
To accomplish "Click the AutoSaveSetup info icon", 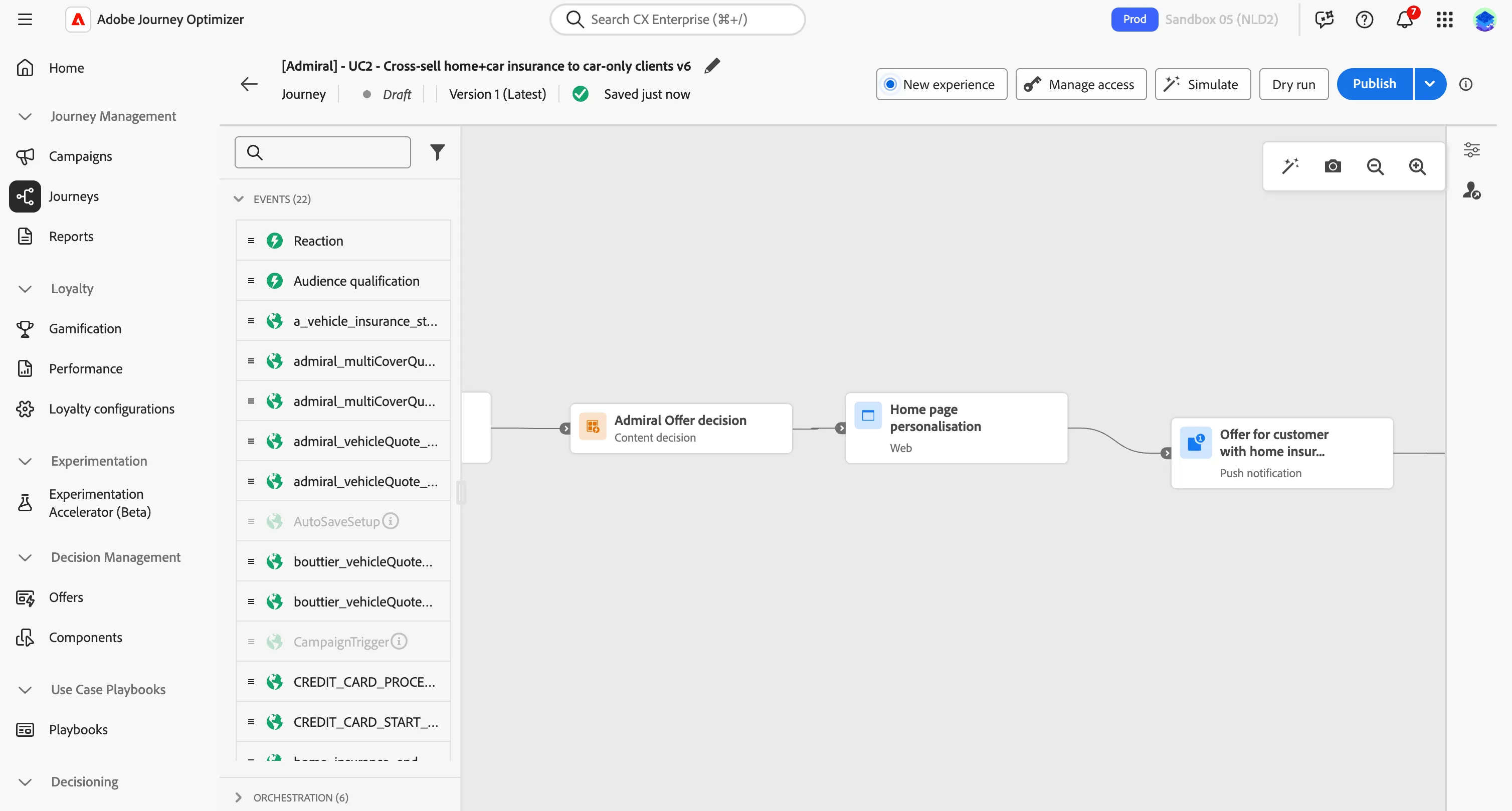I will coord(391,520).
